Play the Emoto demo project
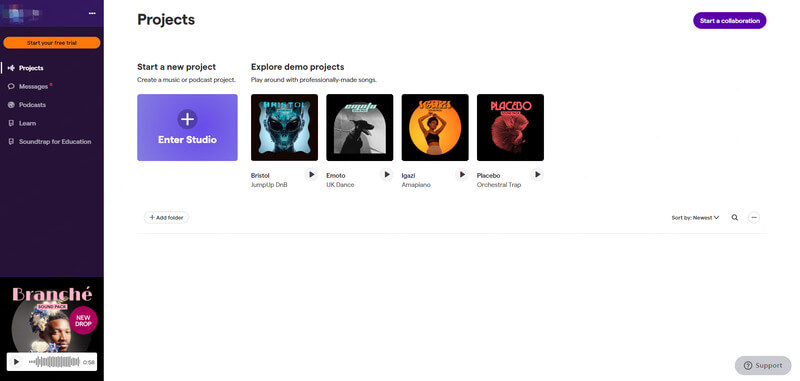The width and height of the screenshot is (800, 381). pos(387,175)
